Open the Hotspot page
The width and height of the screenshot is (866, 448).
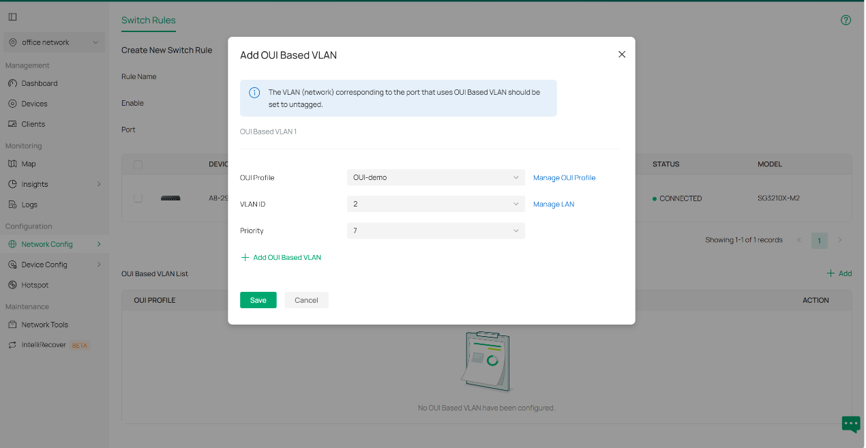tap(35, 285)
